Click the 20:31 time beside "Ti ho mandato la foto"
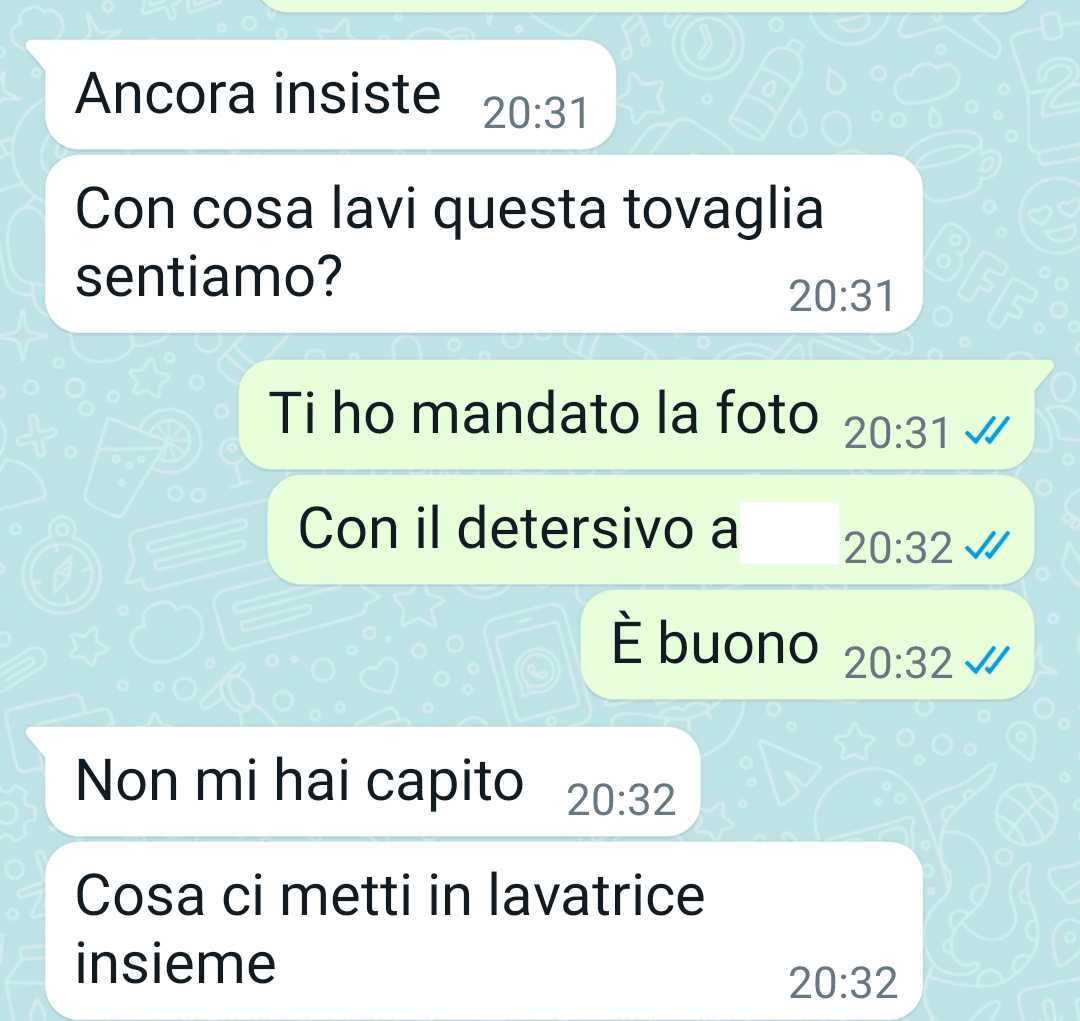This screenshot has width=1080, height=1021. click(897, 433)
